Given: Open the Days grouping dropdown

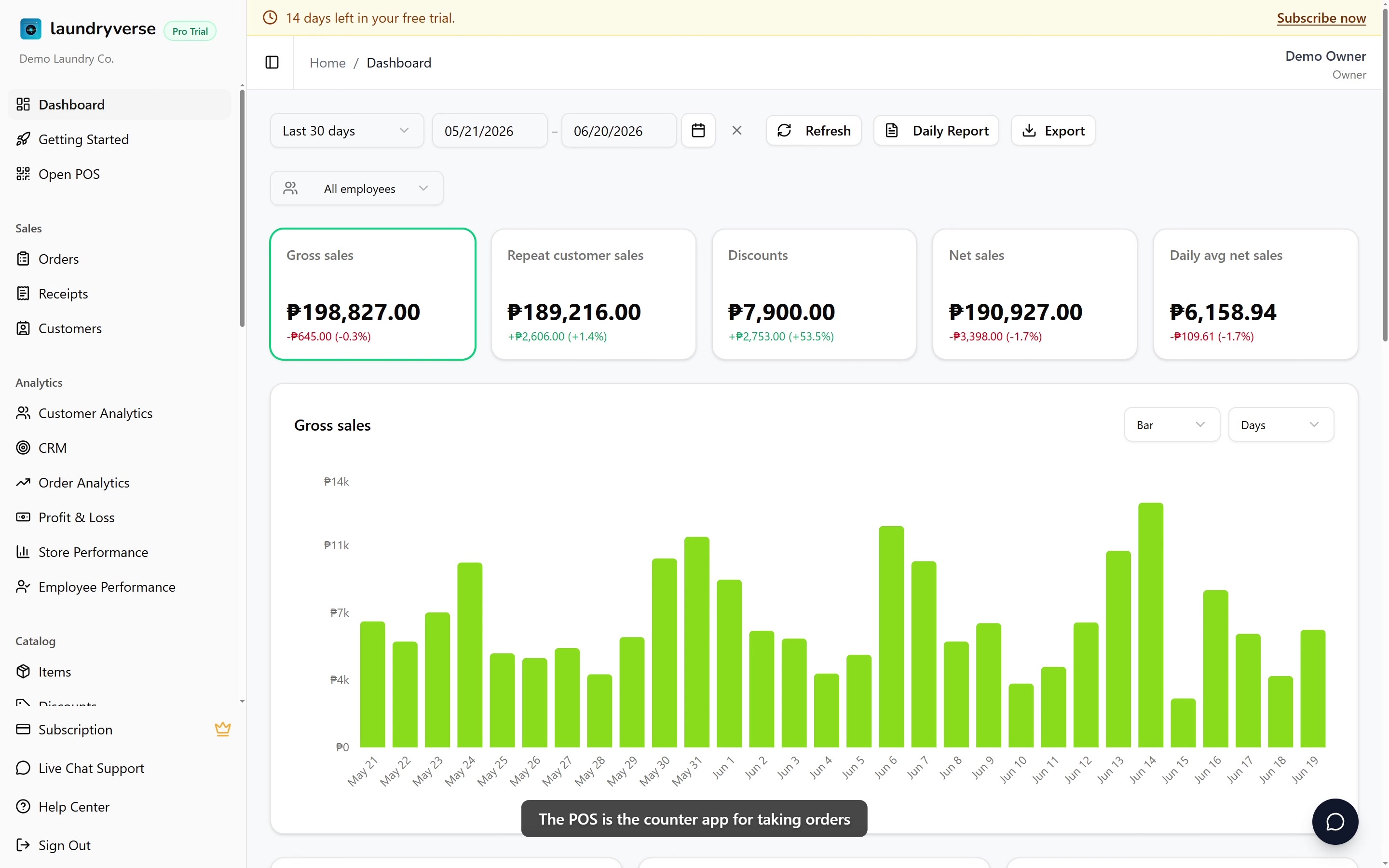Looking at the screenshot, I should [x=1280, y=425].
